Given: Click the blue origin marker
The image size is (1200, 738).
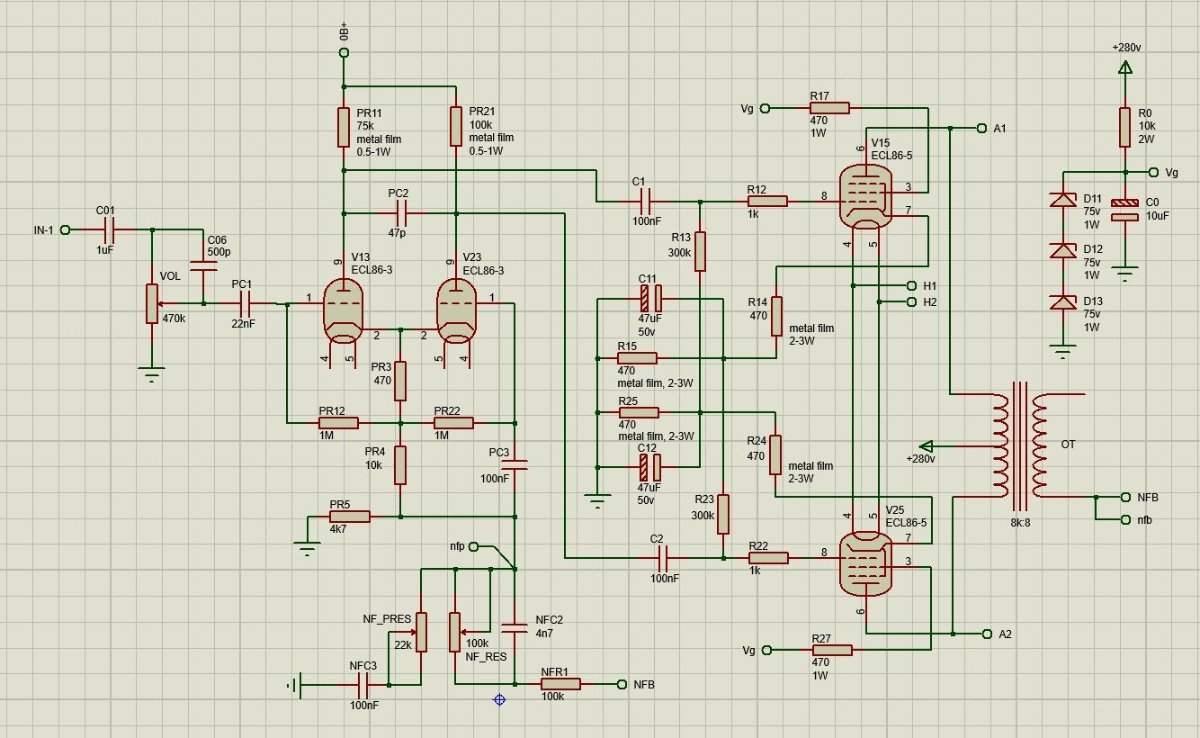Looking at the screenshot, I should [x=499, y=699].
